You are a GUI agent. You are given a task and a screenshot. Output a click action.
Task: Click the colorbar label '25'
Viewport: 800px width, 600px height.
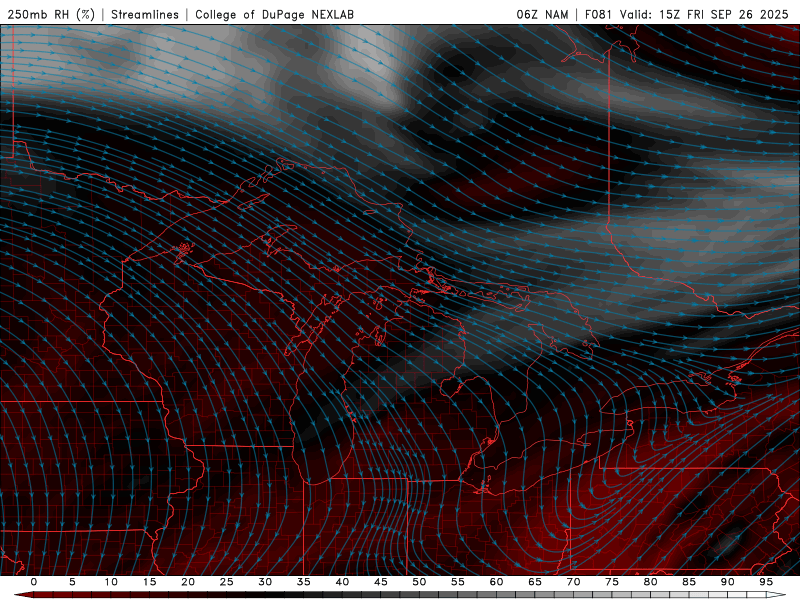(x=227, y=582)
